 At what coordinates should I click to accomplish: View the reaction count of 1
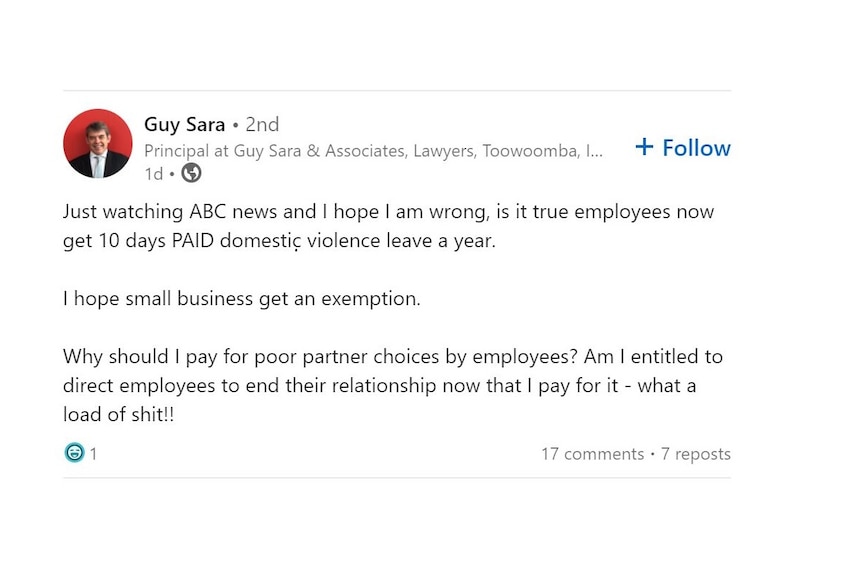[x=93, y=454]
